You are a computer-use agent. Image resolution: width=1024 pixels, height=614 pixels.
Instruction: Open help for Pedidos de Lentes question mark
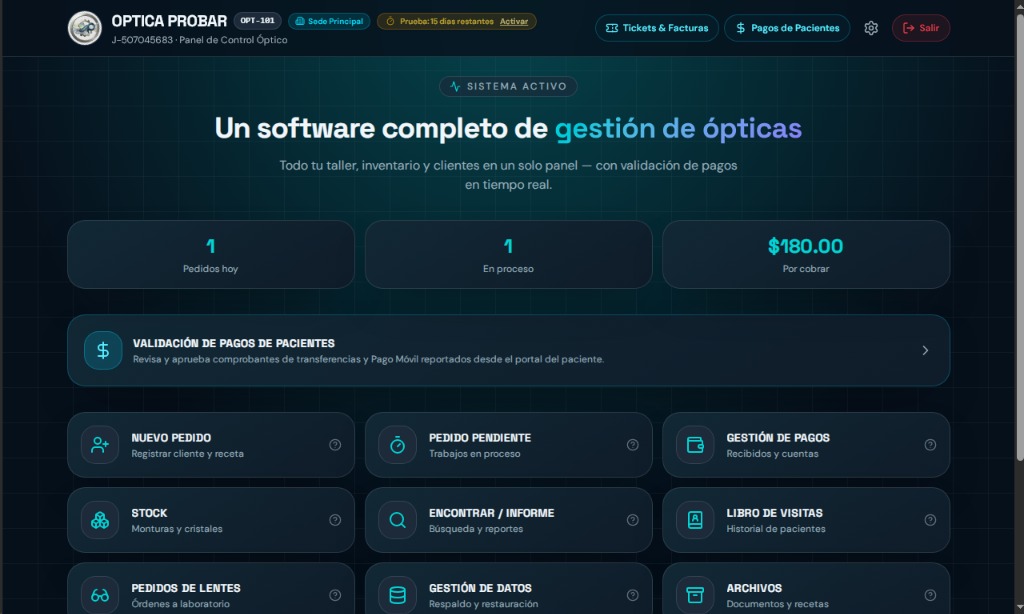[x=335, y=595]
